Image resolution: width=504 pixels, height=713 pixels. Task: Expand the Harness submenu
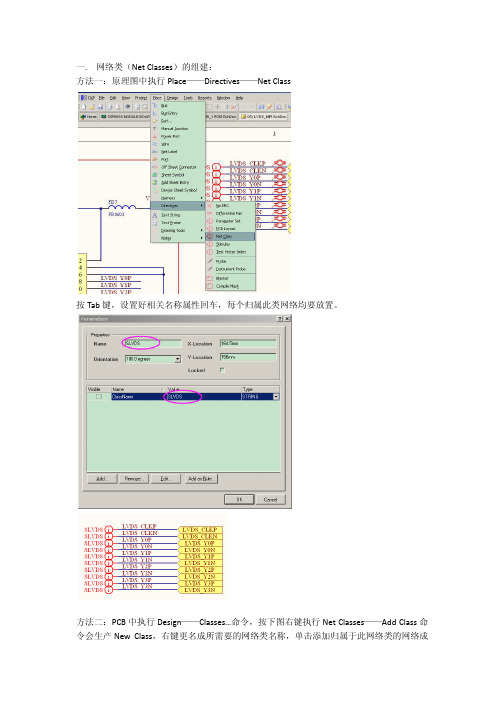pyautogui.click(x=178, y=198)
